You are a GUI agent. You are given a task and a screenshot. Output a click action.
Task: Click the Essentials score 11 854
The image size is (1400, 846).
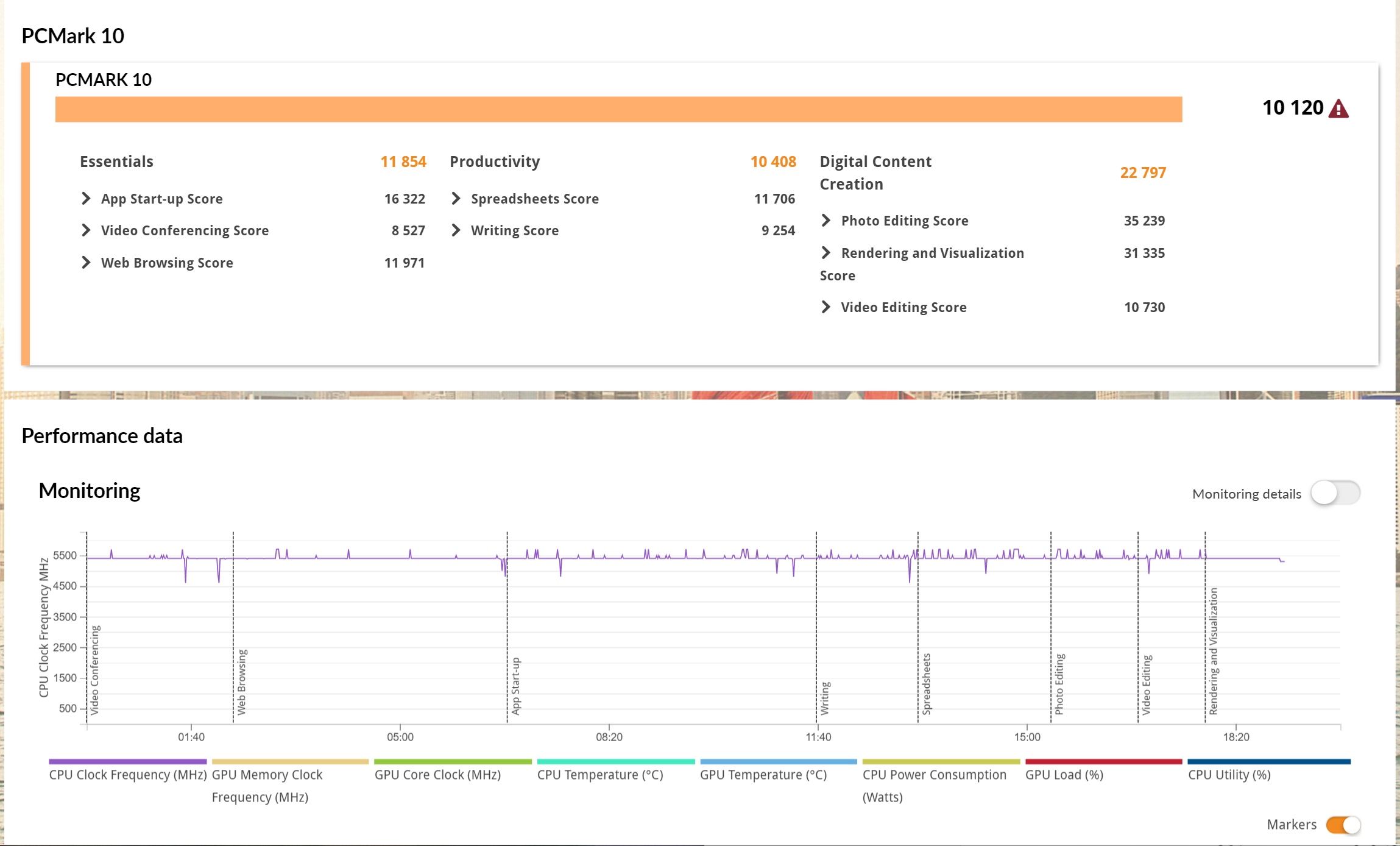(403, 162)
